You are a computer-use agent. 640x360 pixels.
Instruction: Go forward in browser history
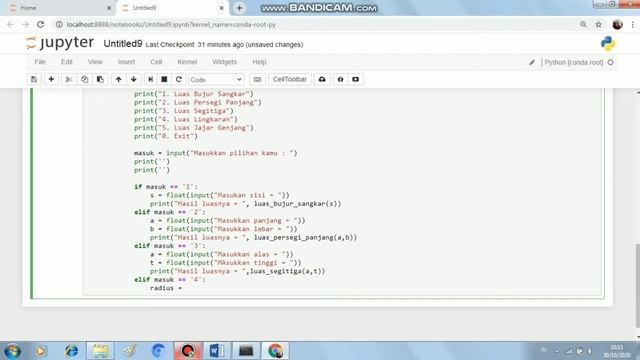[x=25, y=24]
